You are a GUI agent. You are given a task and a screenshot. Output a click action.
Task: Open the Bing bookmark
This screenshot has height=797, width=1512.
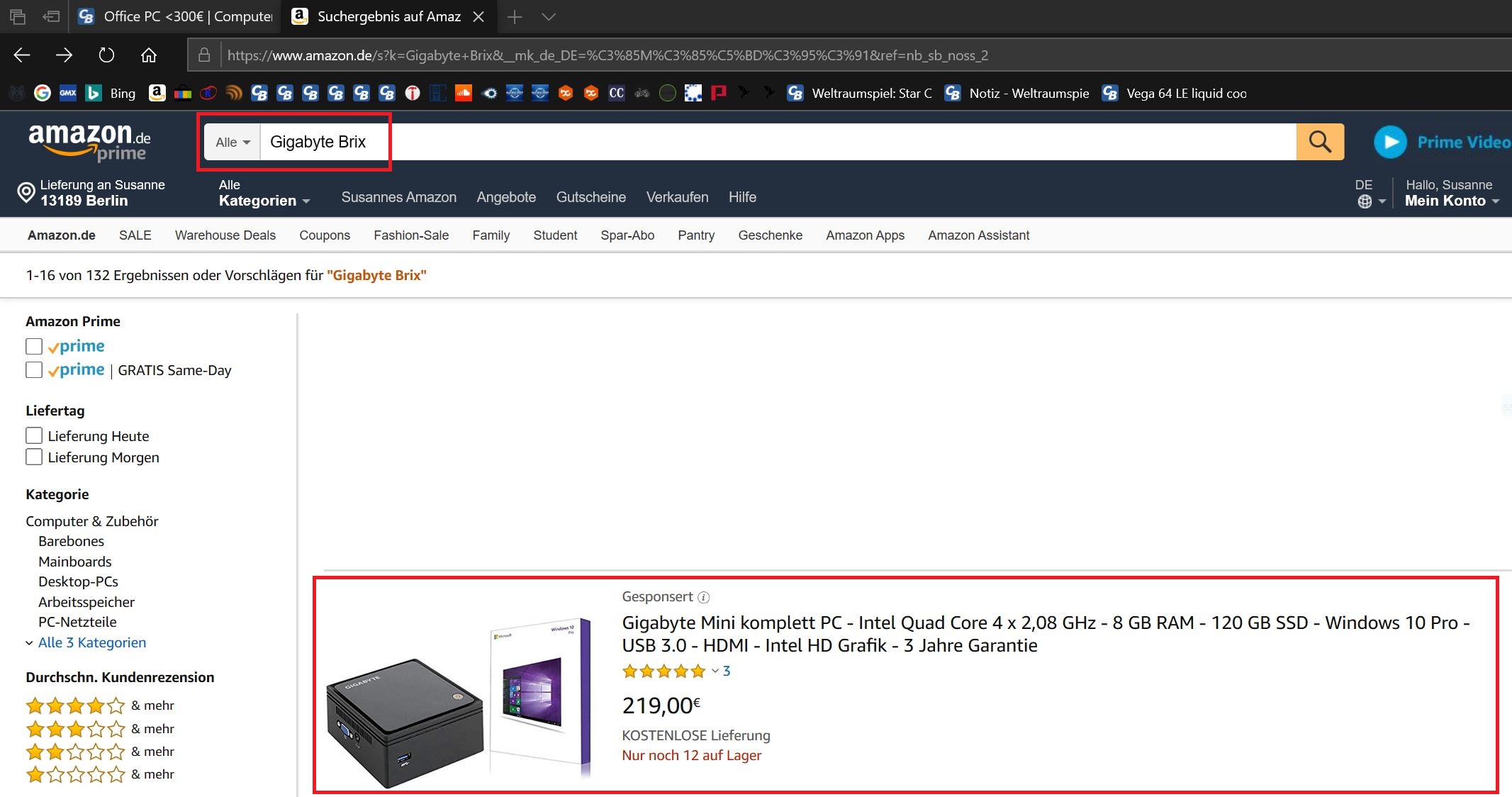(111, 93)
